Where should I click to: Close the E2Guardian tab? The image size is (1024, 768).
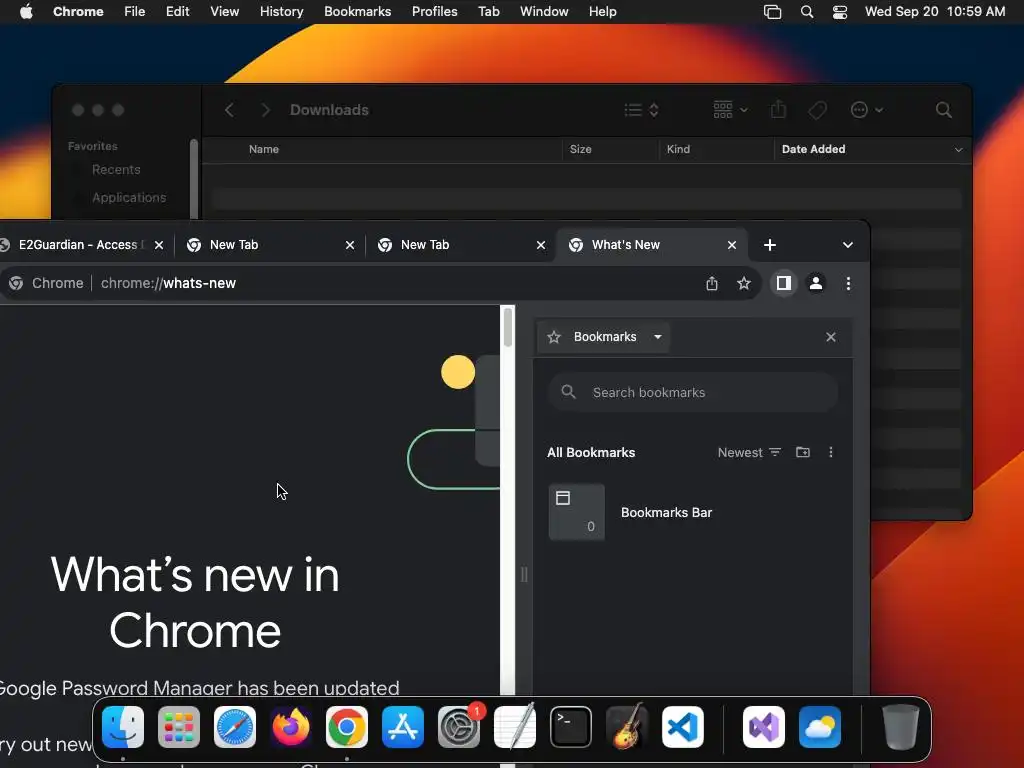(159, 245)
